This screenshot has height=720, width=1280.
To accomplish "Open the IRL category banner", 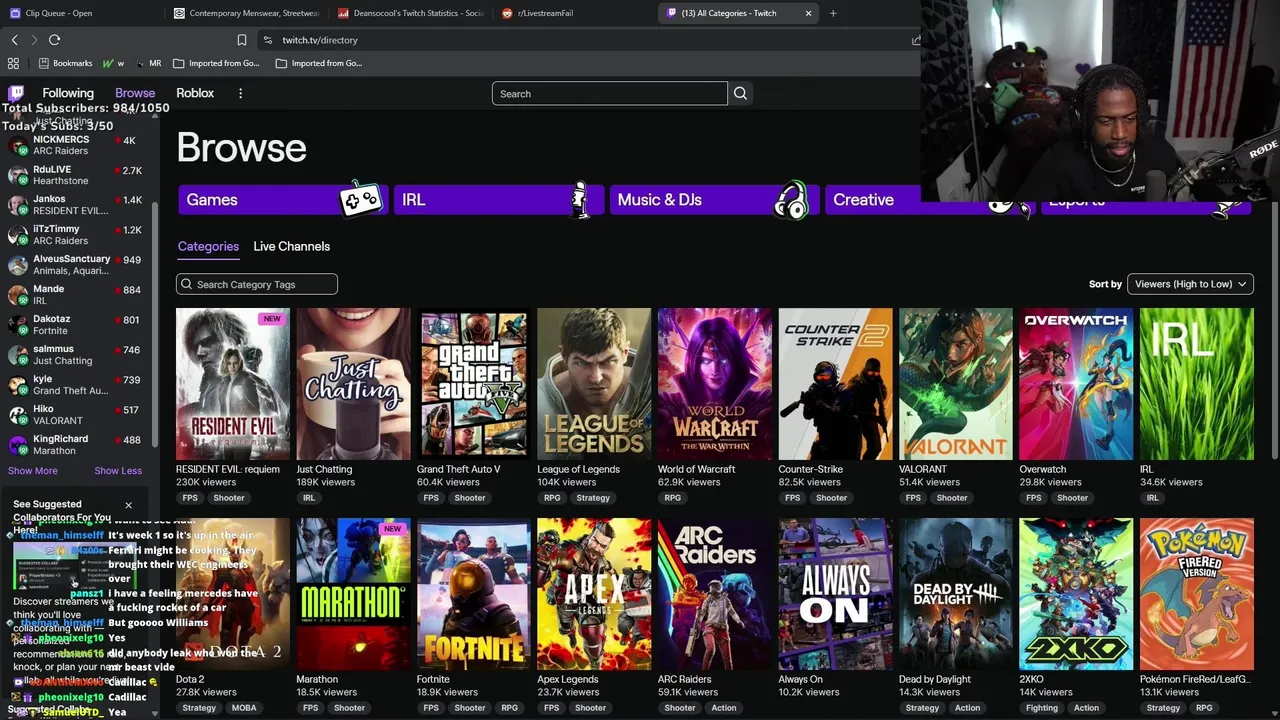I will pyautogui.click(x=498, y=200).
